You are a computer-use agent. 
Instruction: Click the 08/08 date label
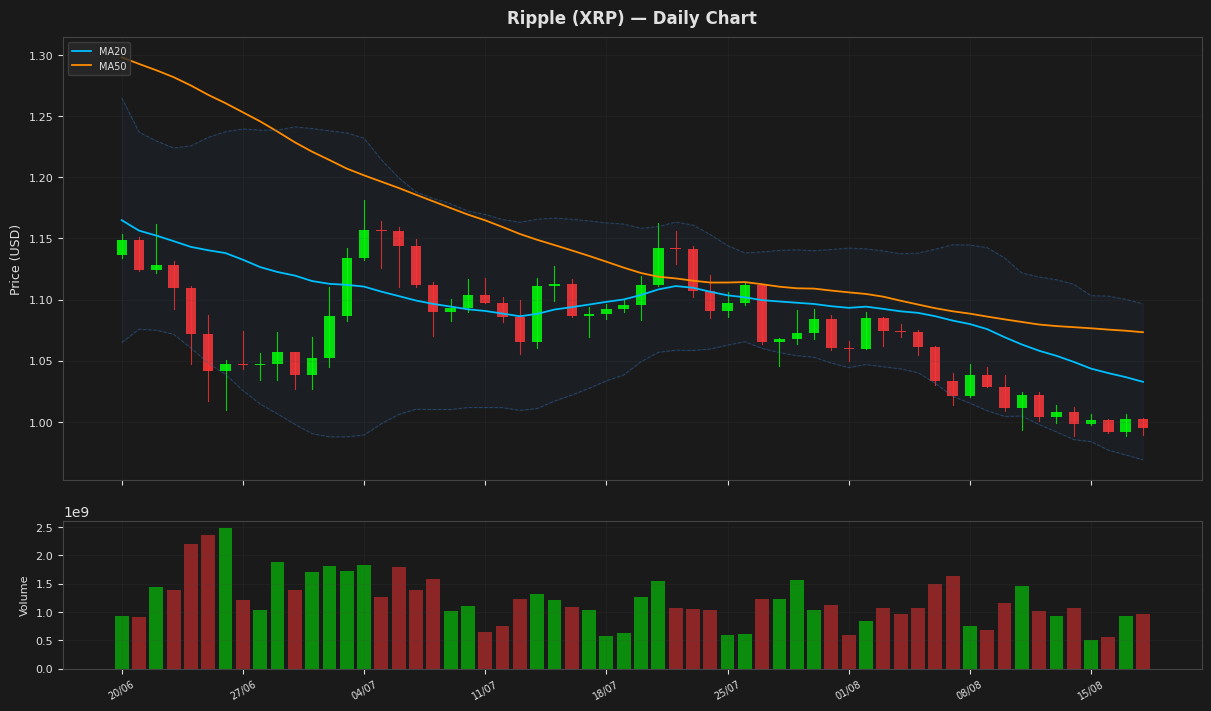[x=968, y=690]
